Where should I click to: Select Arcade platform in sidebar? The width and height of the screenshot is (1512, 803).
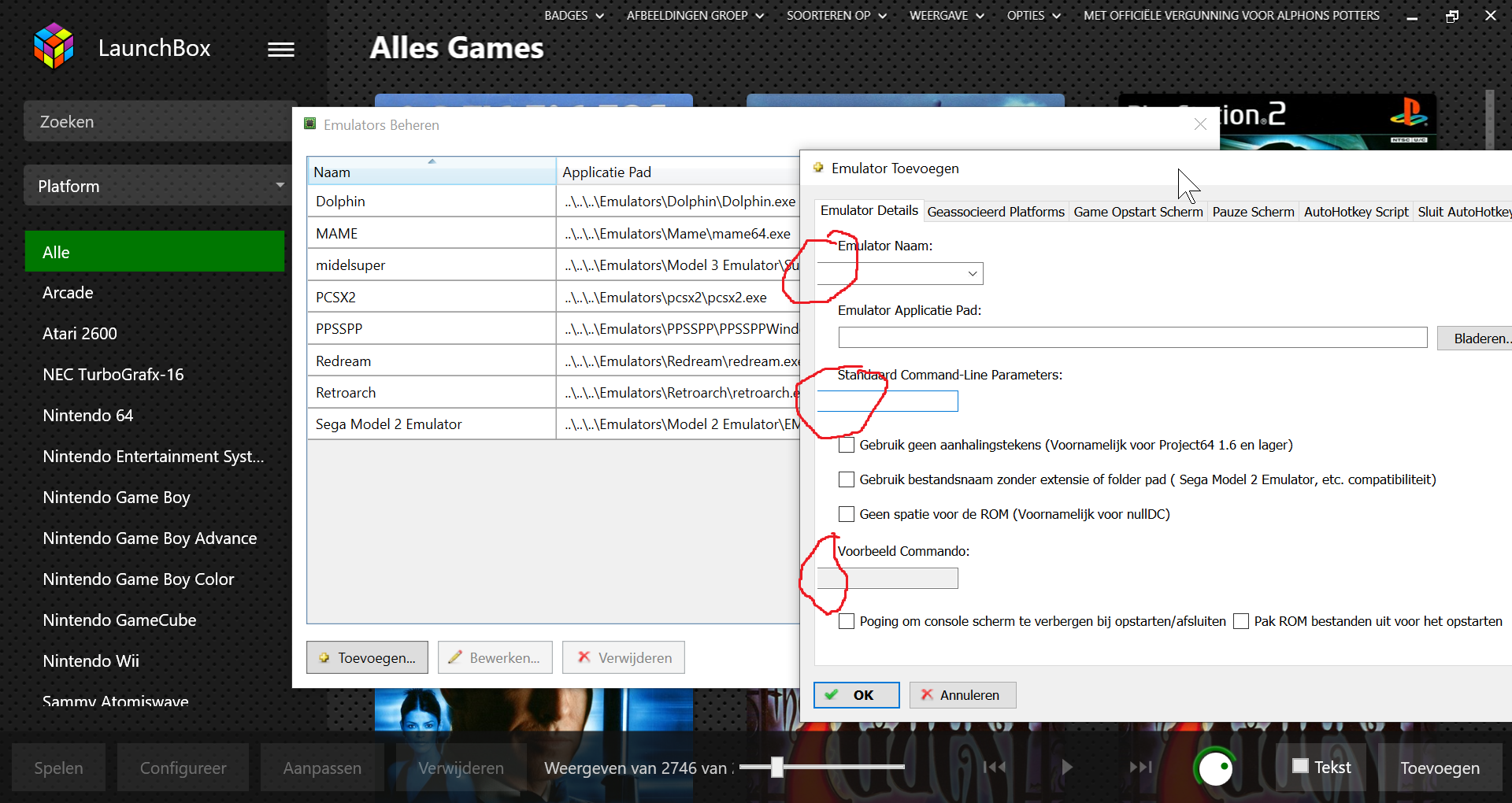(x=154, y=293)
